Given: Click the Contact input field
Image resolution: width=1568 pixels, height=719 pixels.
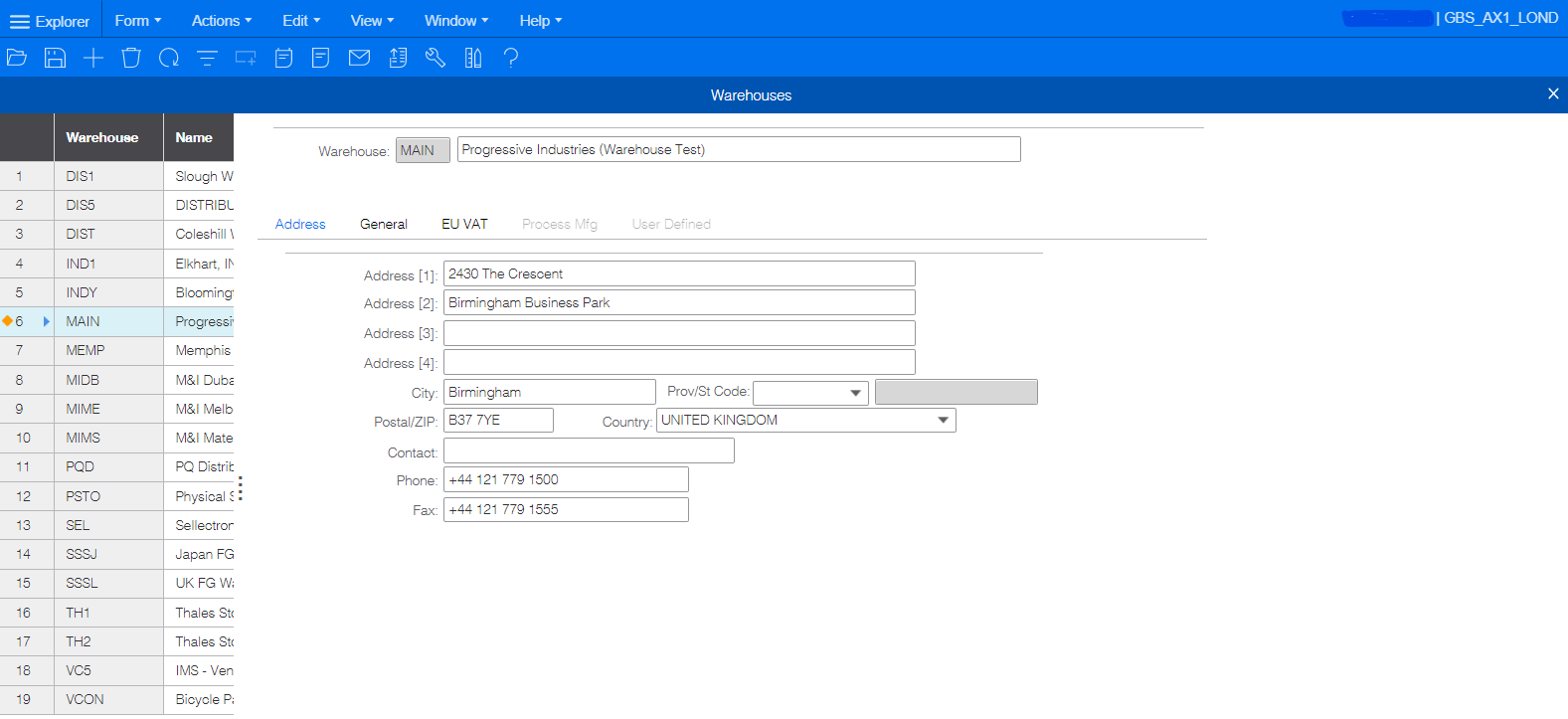Looking at the screenshot, I should (x=589, y=451).
